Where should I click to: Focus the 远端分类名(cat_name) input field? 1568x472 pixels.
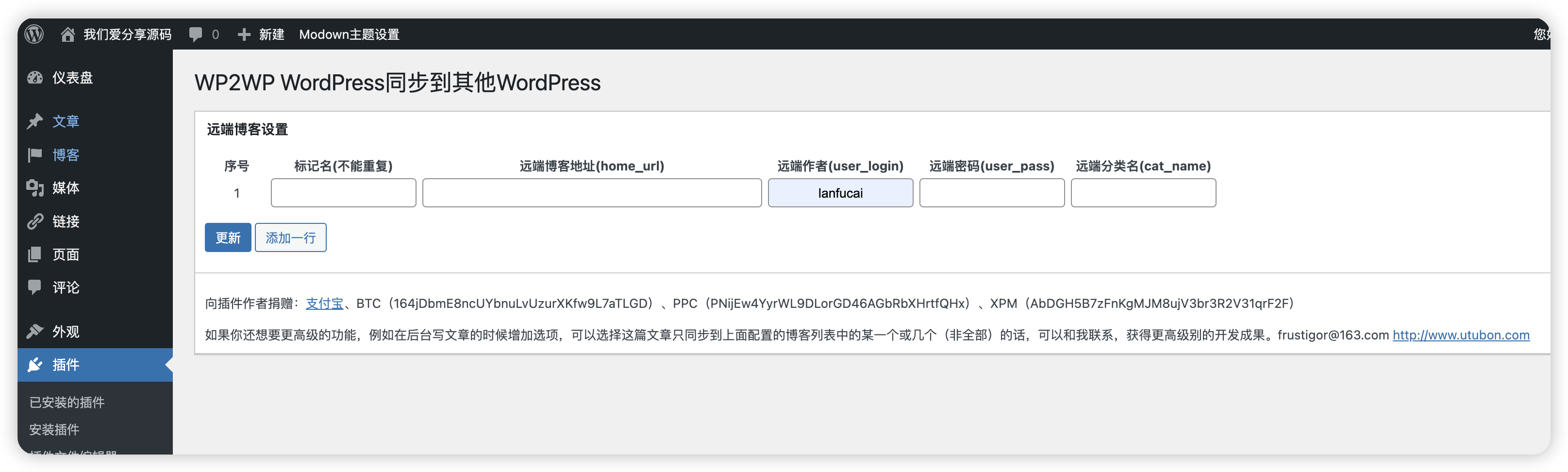click(1143, 193)
